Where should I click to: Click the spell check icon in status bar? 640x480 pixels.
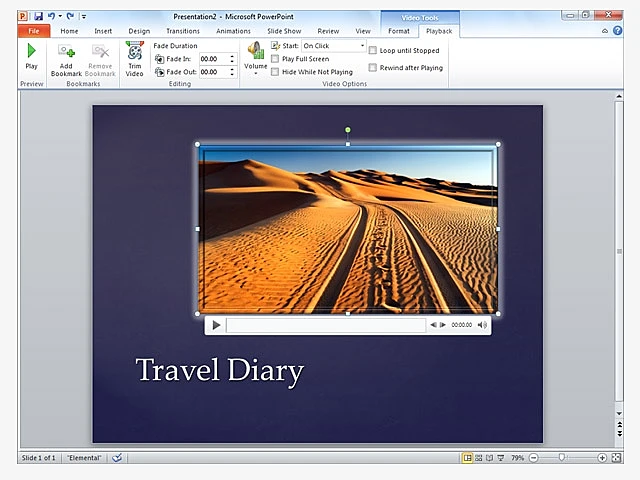117,457
